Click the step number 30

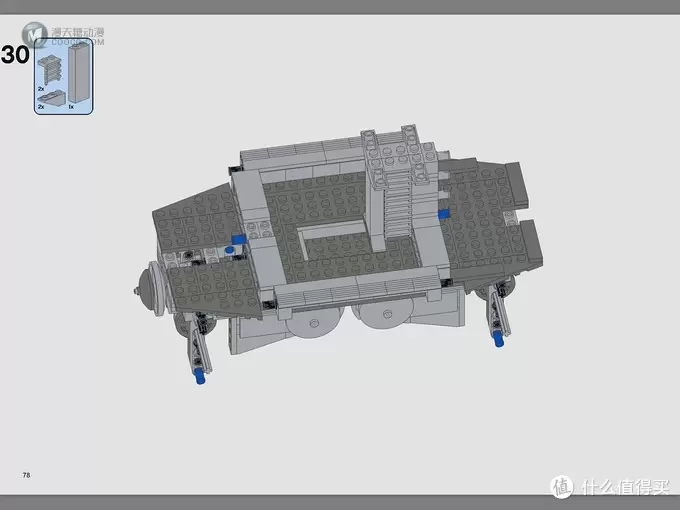(x=15, y=55)
